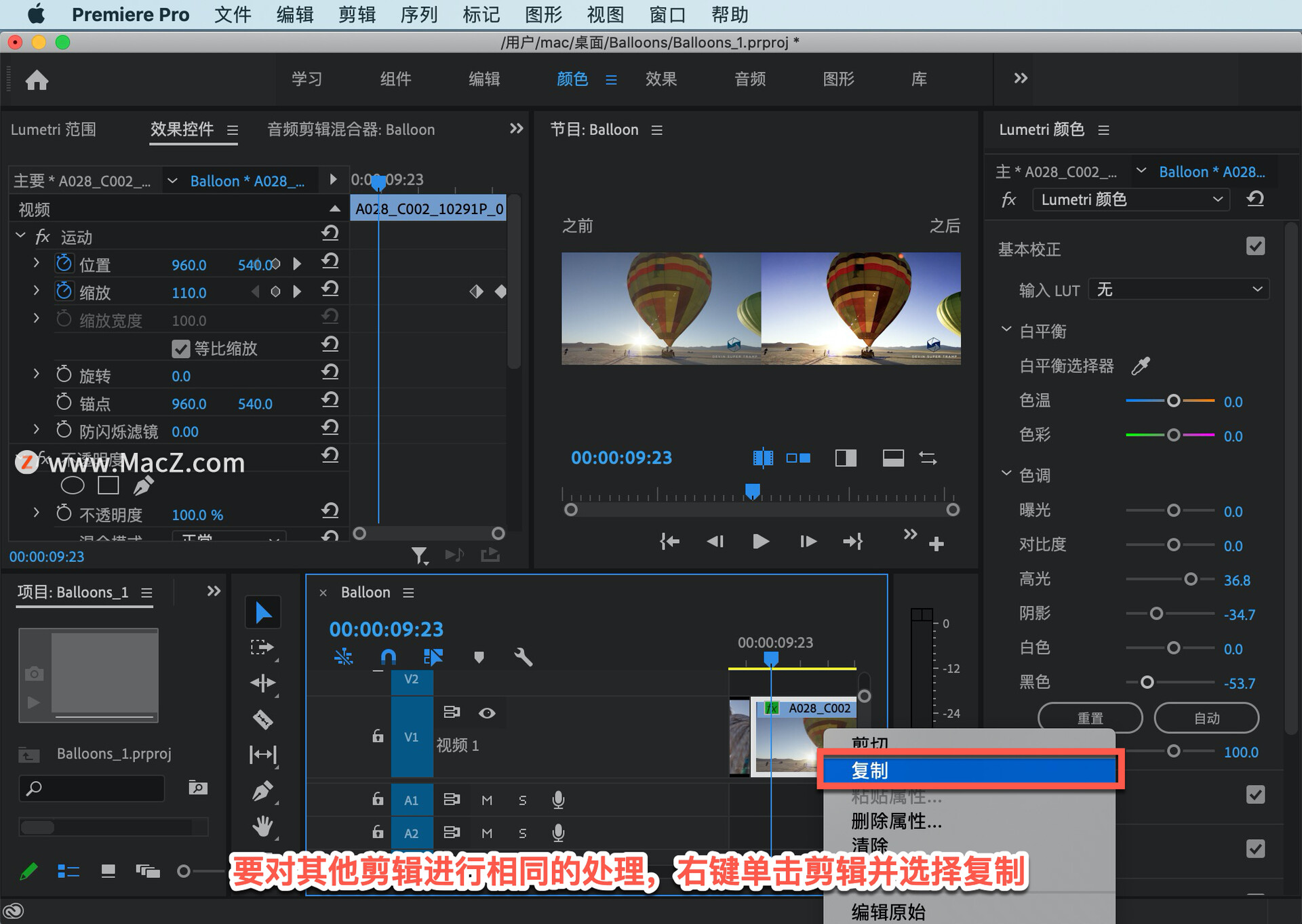Click the filter properties funnel icon
Screen dimensions: 1302x924
coord(420,556)
